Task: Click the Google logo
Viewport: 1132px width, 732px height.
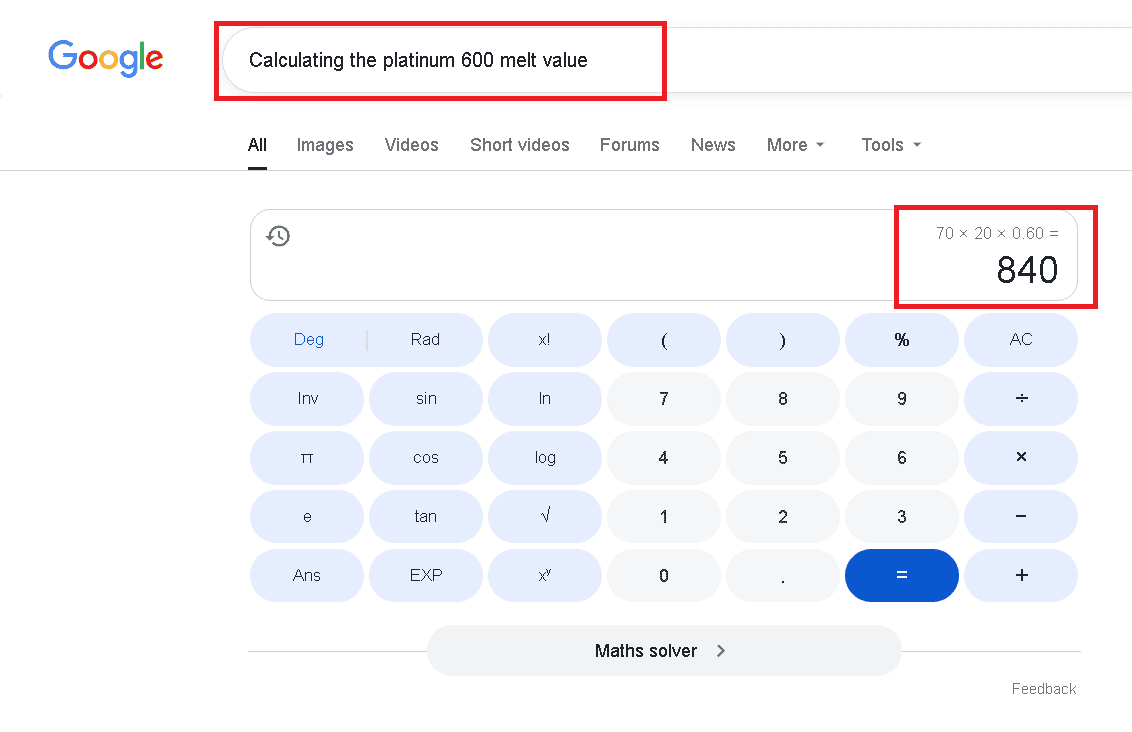Action: [105, 58]
